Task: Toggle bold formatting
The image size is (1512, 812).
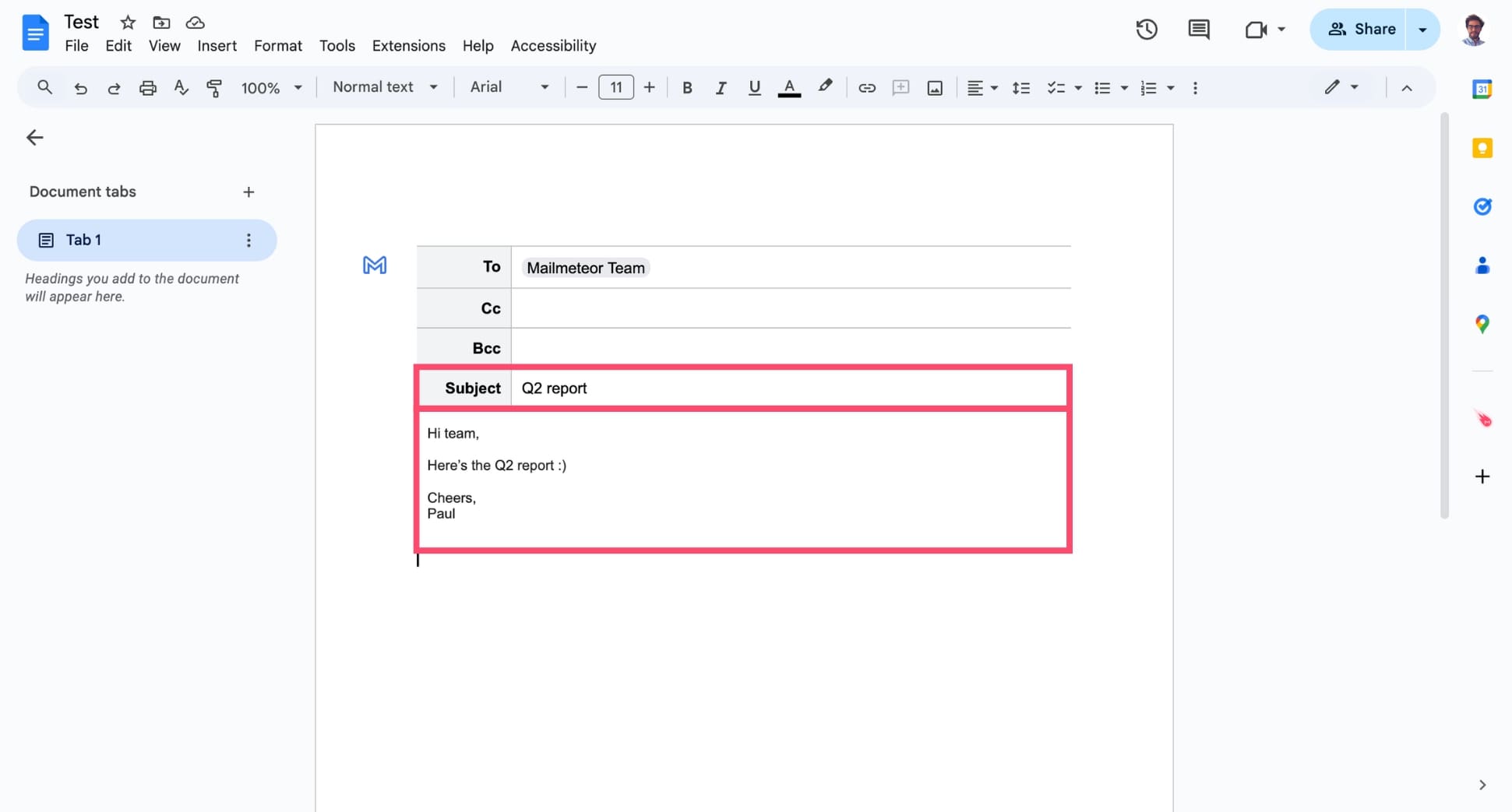Action: tap(686, 87)
